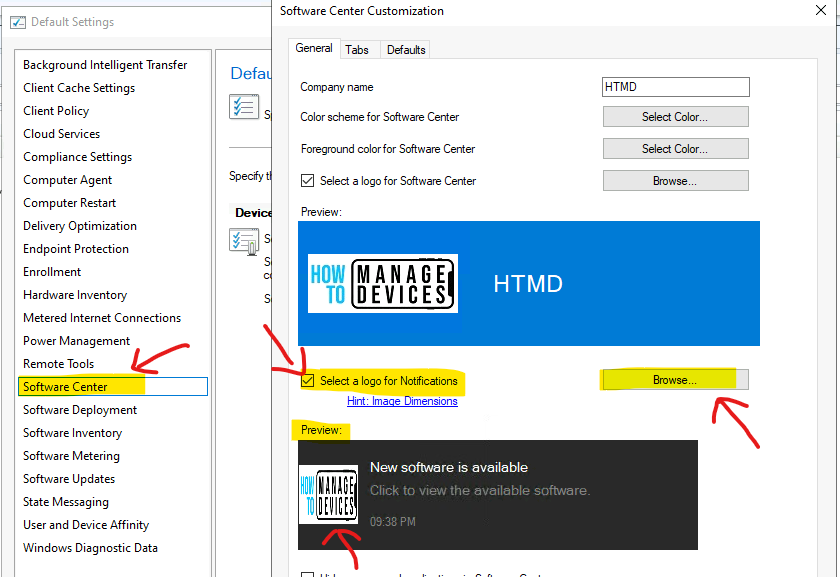Screen dimensions: 840x577
Task: Click the 09:38 PM notification timestamp
Action: coord(393,522)
